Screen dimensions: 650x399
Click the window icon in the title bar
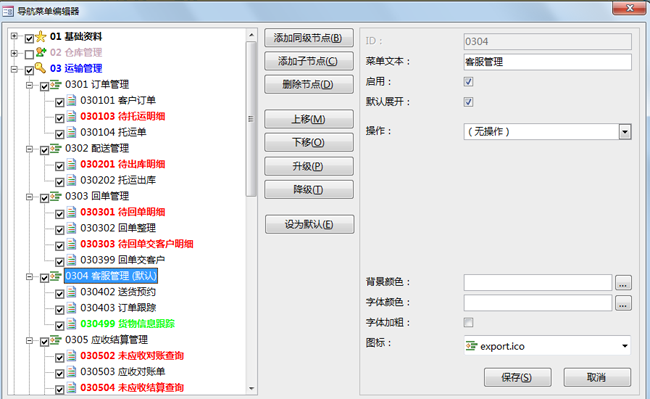point(8,11)
